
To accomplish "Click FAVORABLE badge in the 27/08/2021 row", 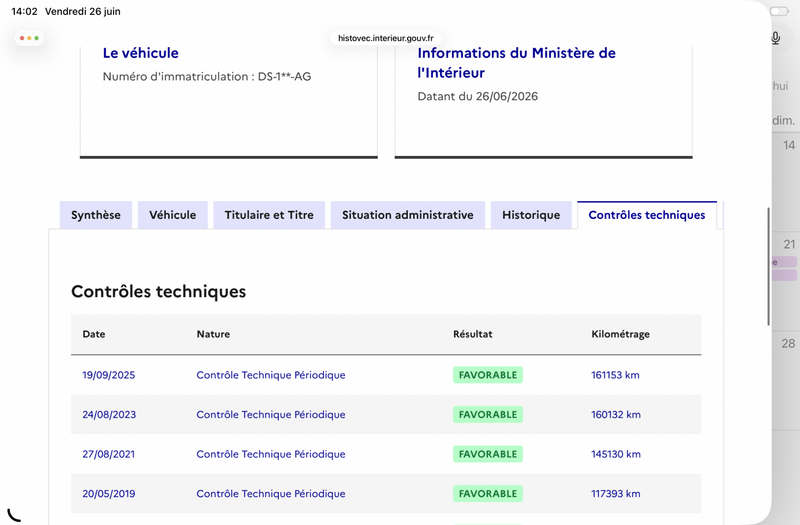I will (x=488, y=454).
